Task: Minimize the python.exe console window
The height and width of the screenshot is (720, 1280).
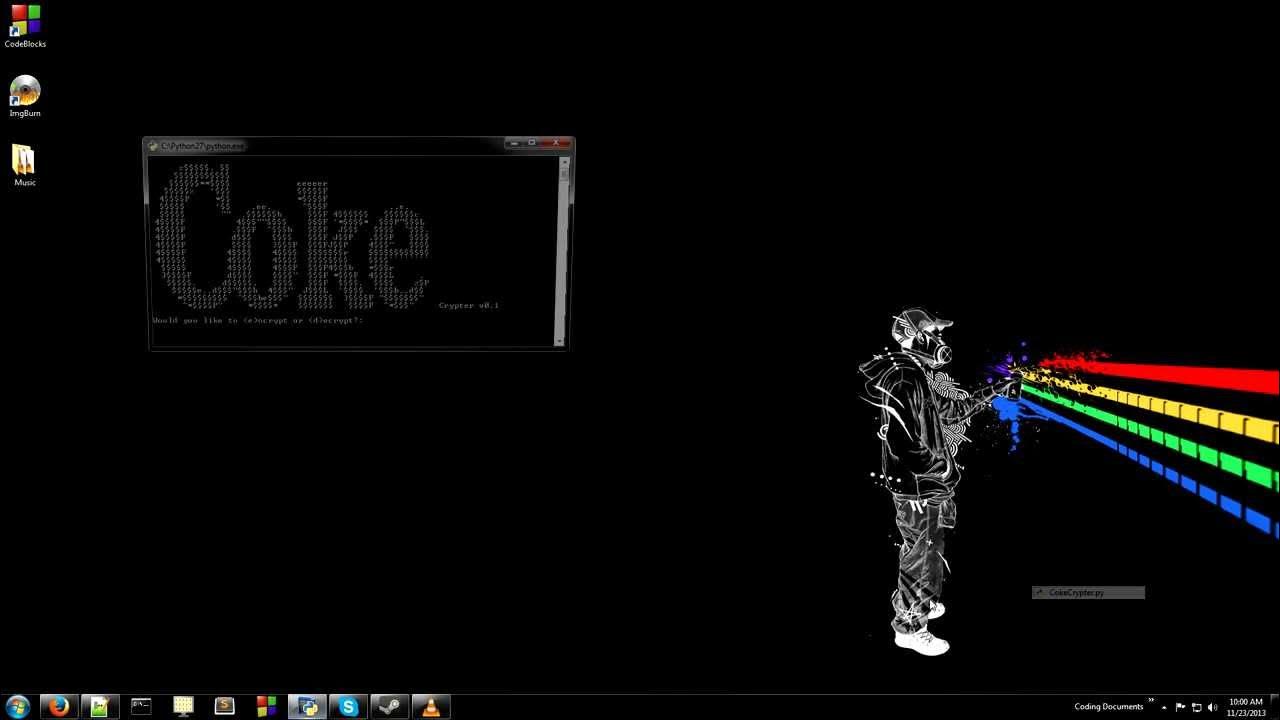Action: [514, 143]
